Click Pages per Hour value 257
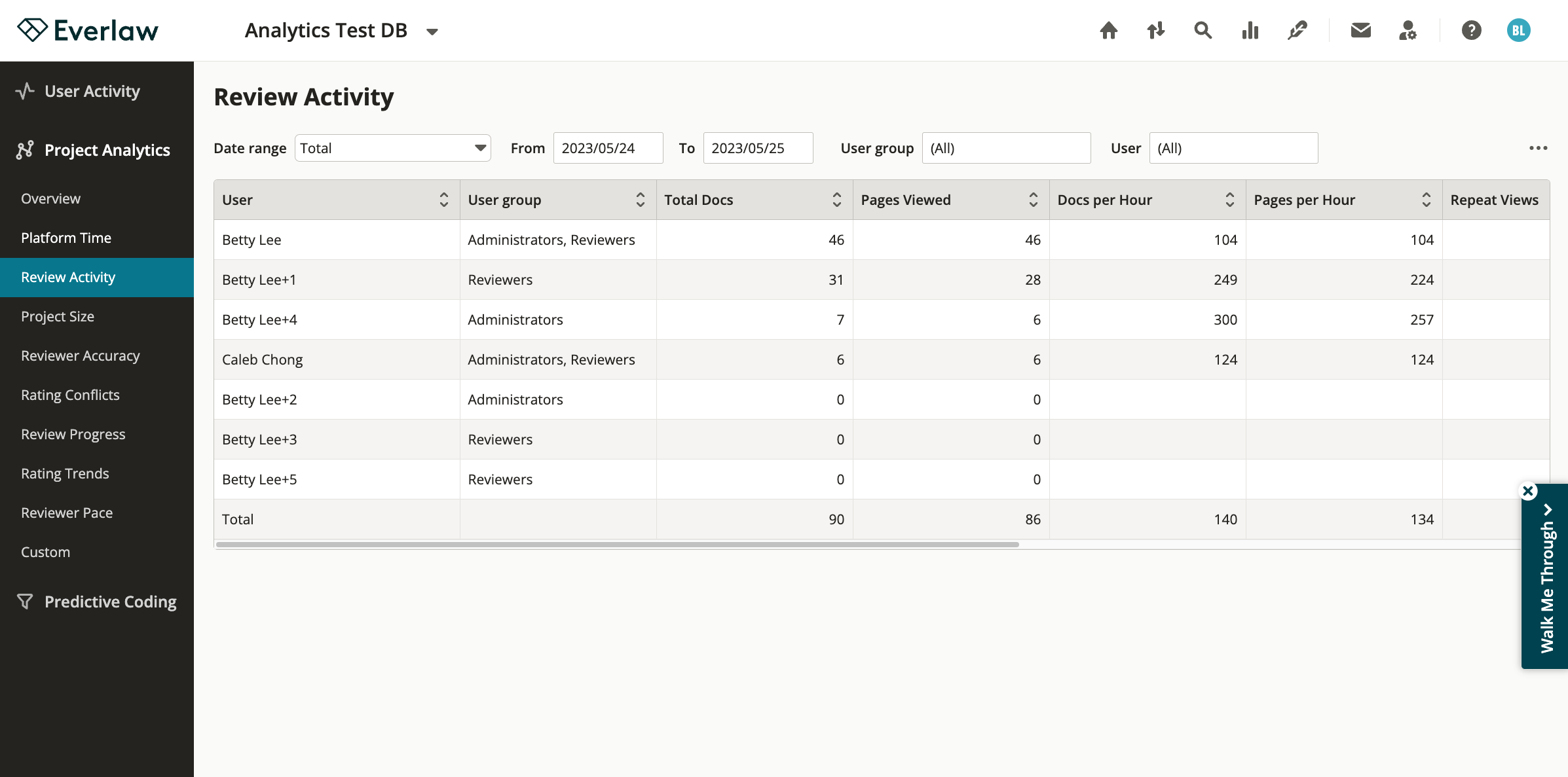This screenshot has width=1568, height=777. point(1421,319)
